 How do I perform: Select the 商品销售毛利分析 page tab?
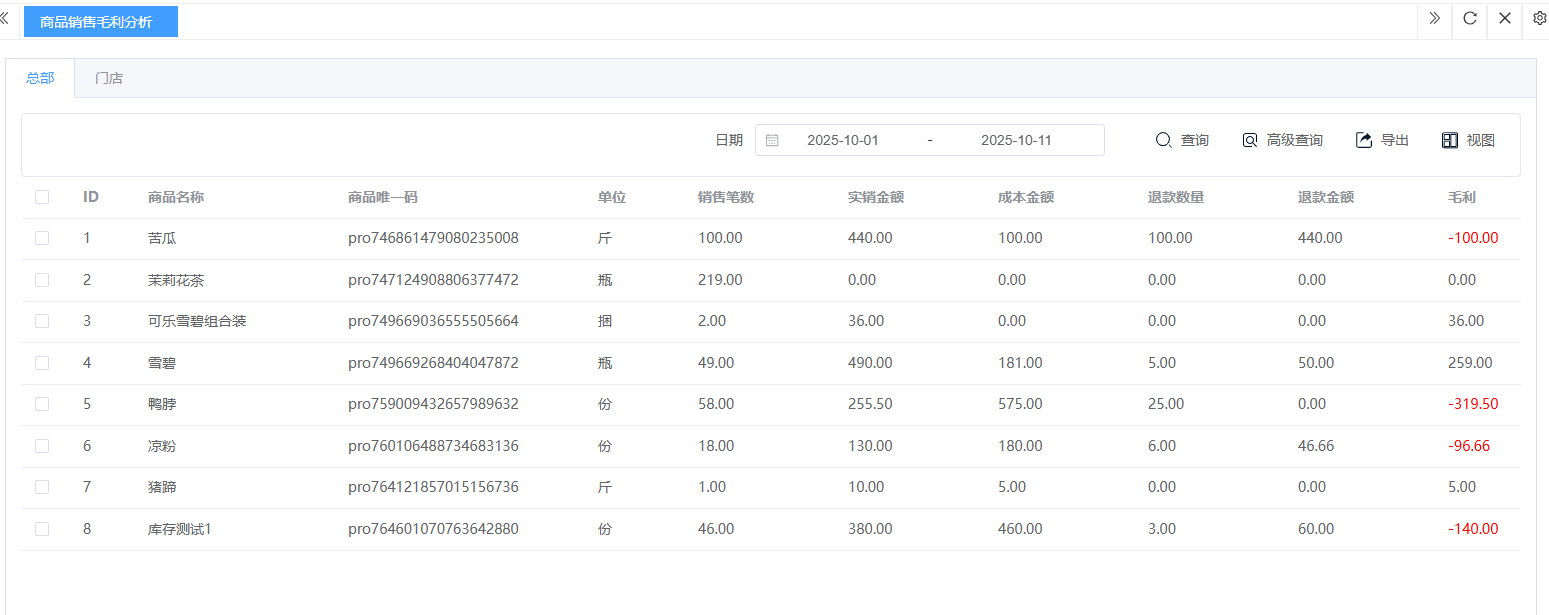[96, 21]
